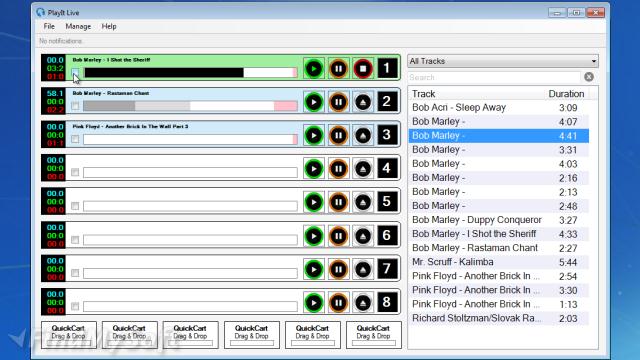Click the play icon on player 6

point(313,236)
